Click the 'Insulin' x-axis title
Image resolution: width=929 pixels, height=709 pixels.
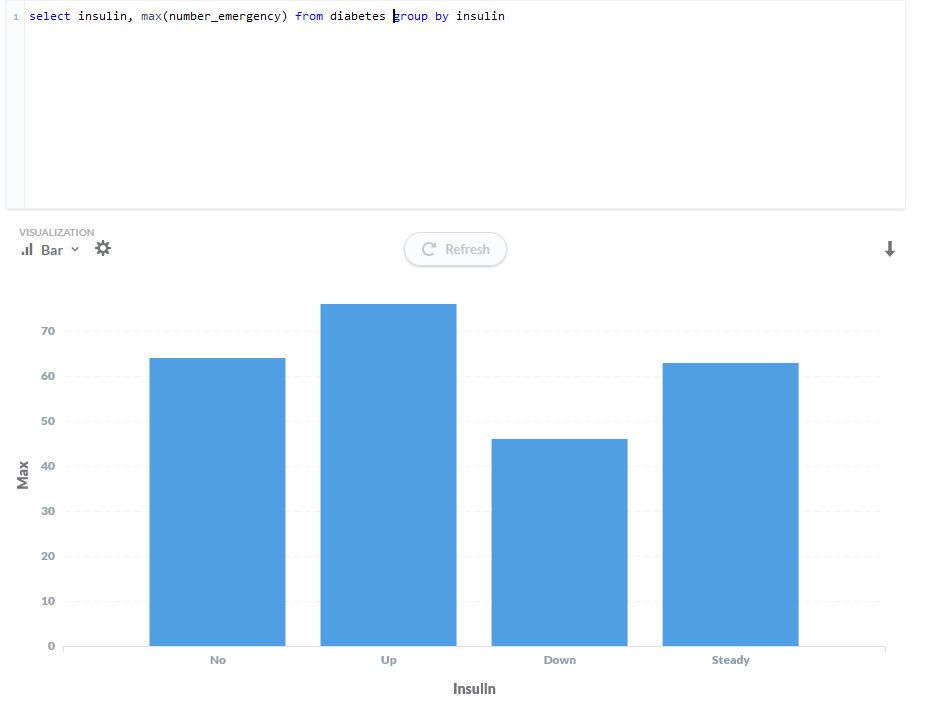[474, 689]
